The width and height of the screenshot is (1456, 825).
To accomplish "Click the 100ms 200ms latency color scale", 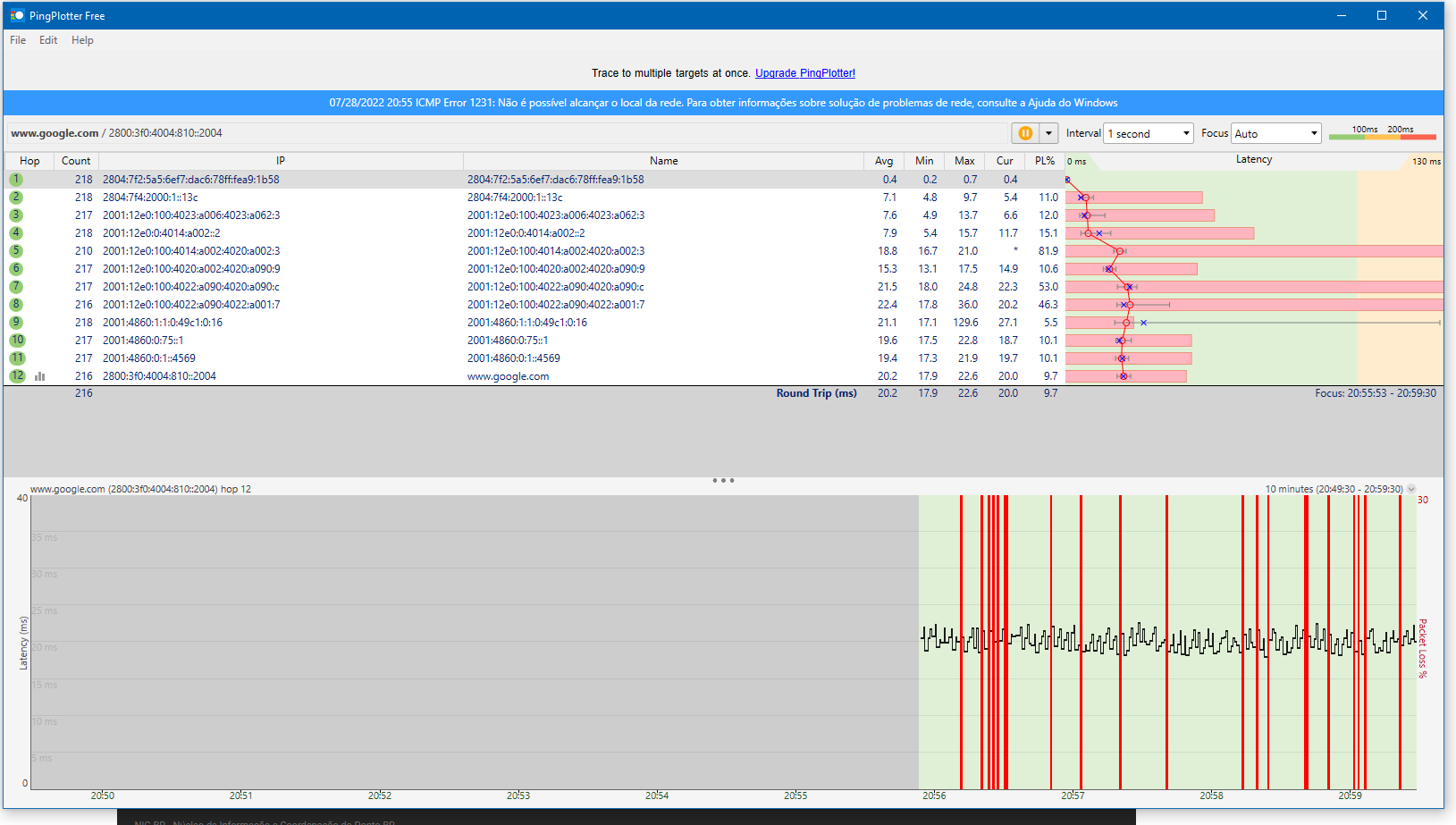I will [1382, 133].
